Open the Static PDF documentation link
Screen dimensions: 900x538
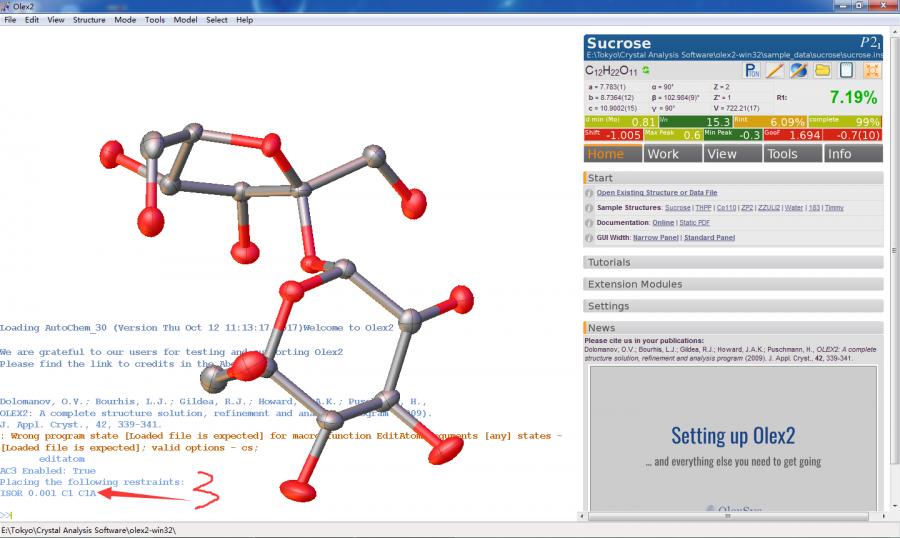pyautogui.click(x=695, y=223)
